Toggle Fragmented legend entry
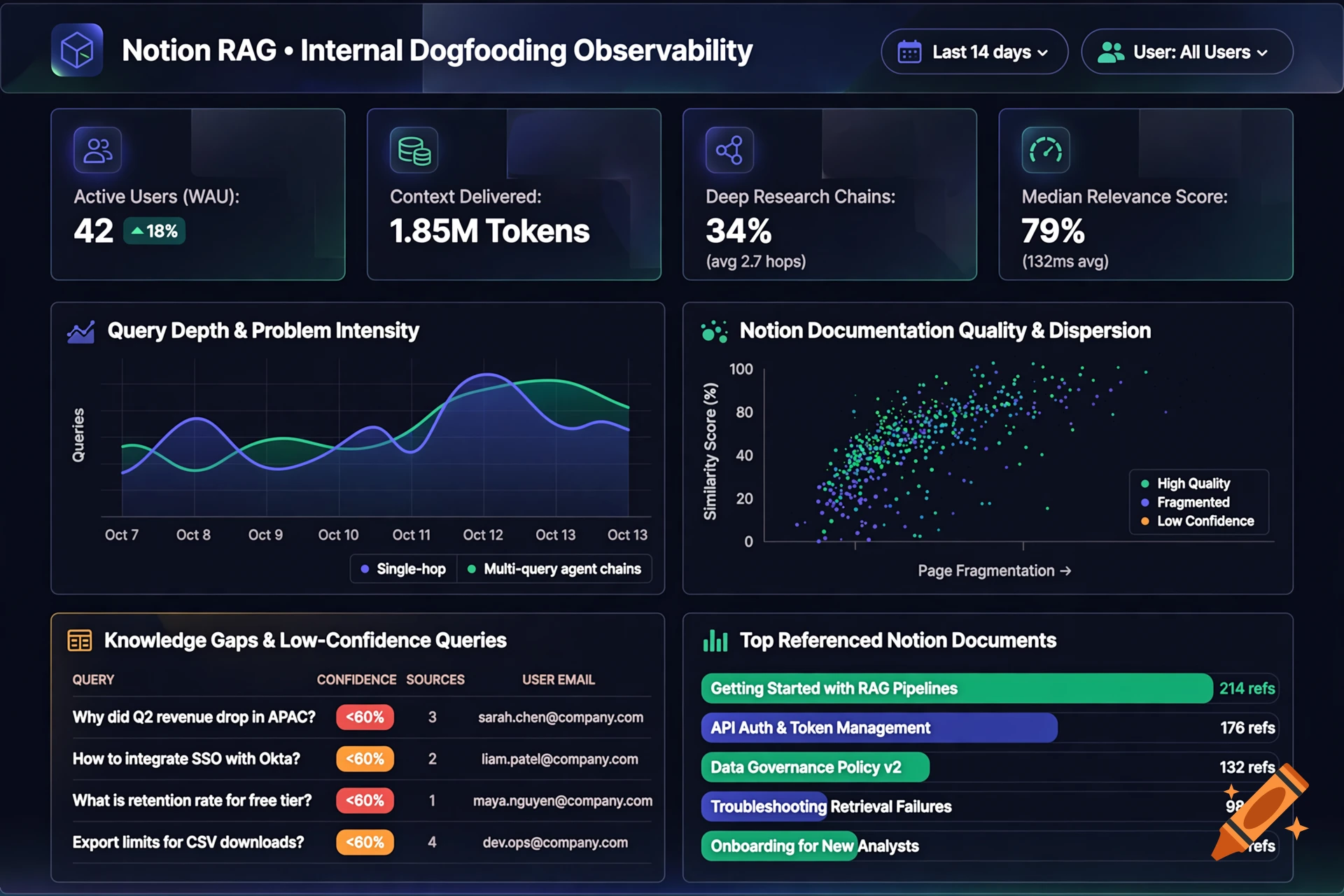This screenshot has width=1344, height=896. click(x=1184, y=503)
